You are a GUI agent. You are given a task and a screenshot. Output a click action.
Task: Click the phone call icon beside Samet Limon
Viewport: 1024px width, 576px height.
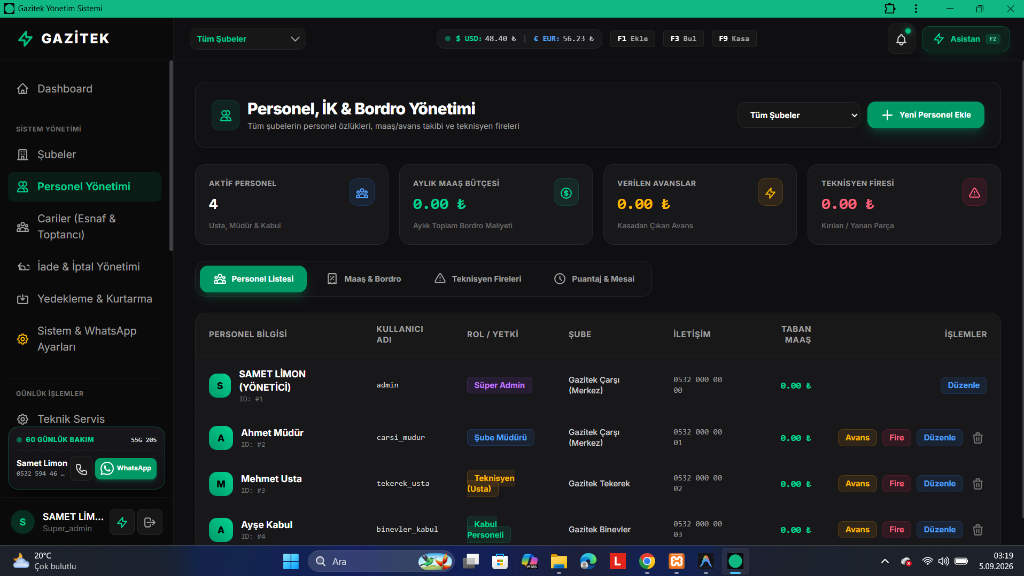81,469
